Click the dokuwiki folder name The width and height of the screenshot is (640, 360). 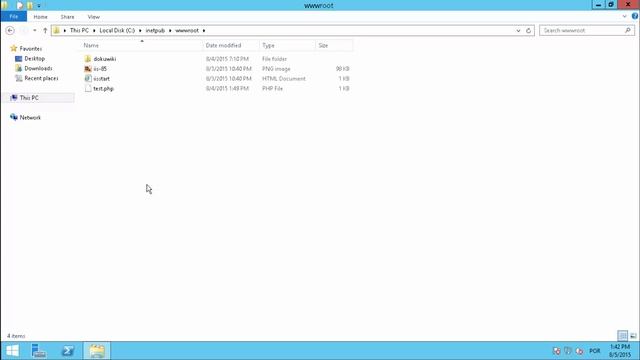coord(104,59)
